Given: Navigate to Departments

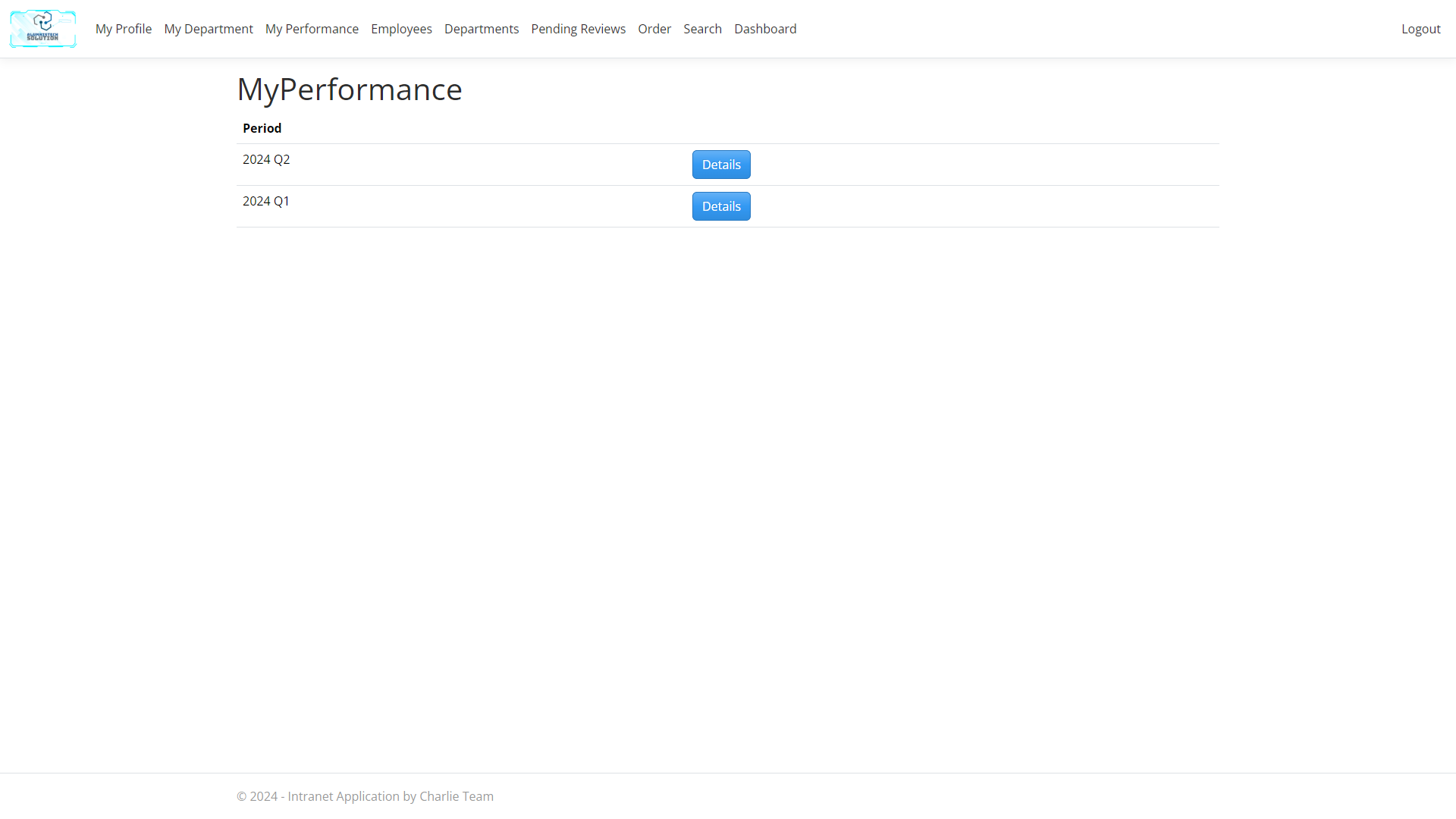Looking at the screenshot, I should pos(482,29).
